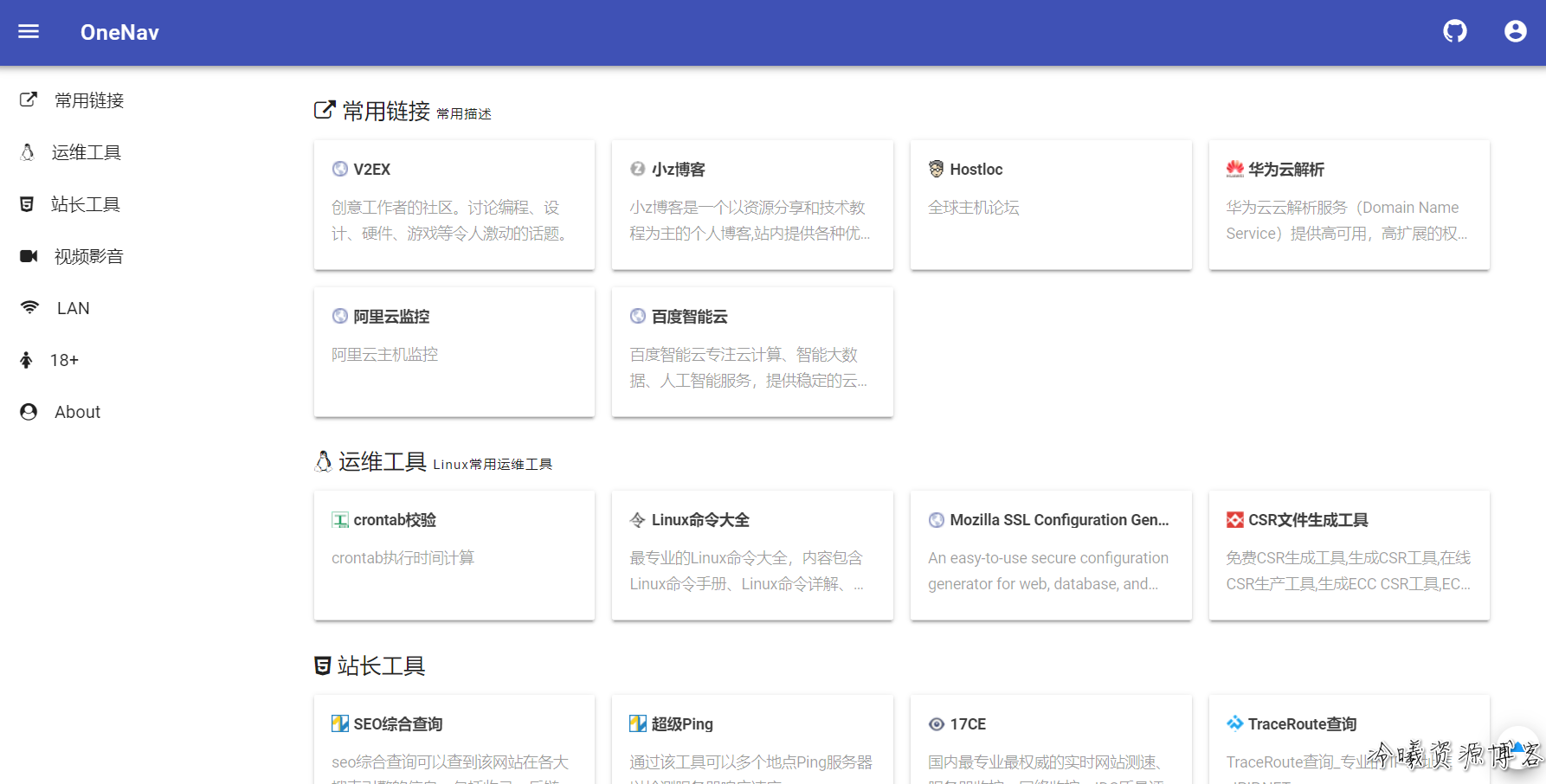Click the Hostloc favicon icon
This screenshot has width=1546, height=784.
(937, 169)
